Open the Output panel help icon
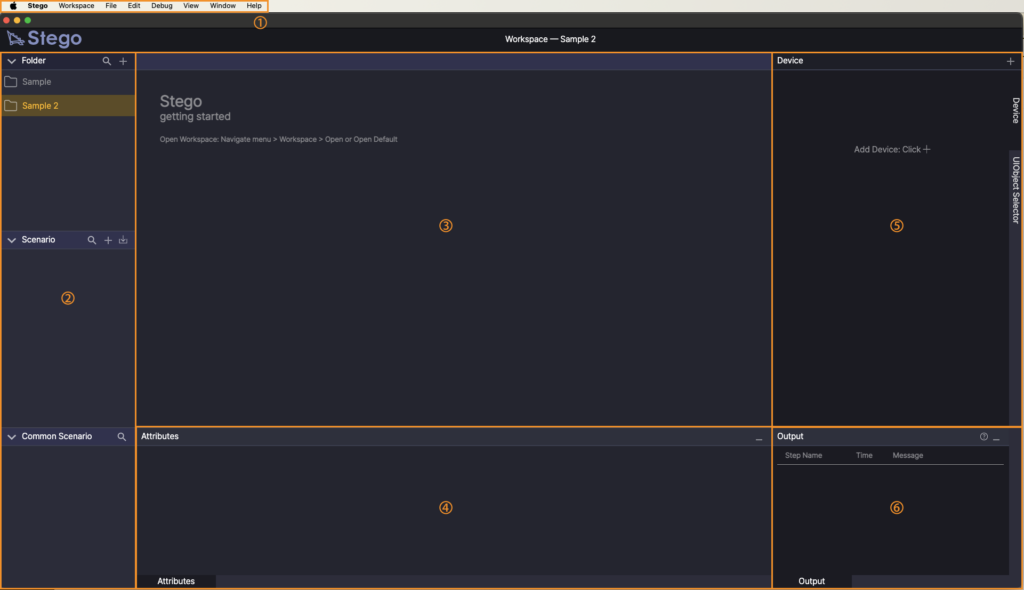 pyautogui.click(x=984, y=437)
